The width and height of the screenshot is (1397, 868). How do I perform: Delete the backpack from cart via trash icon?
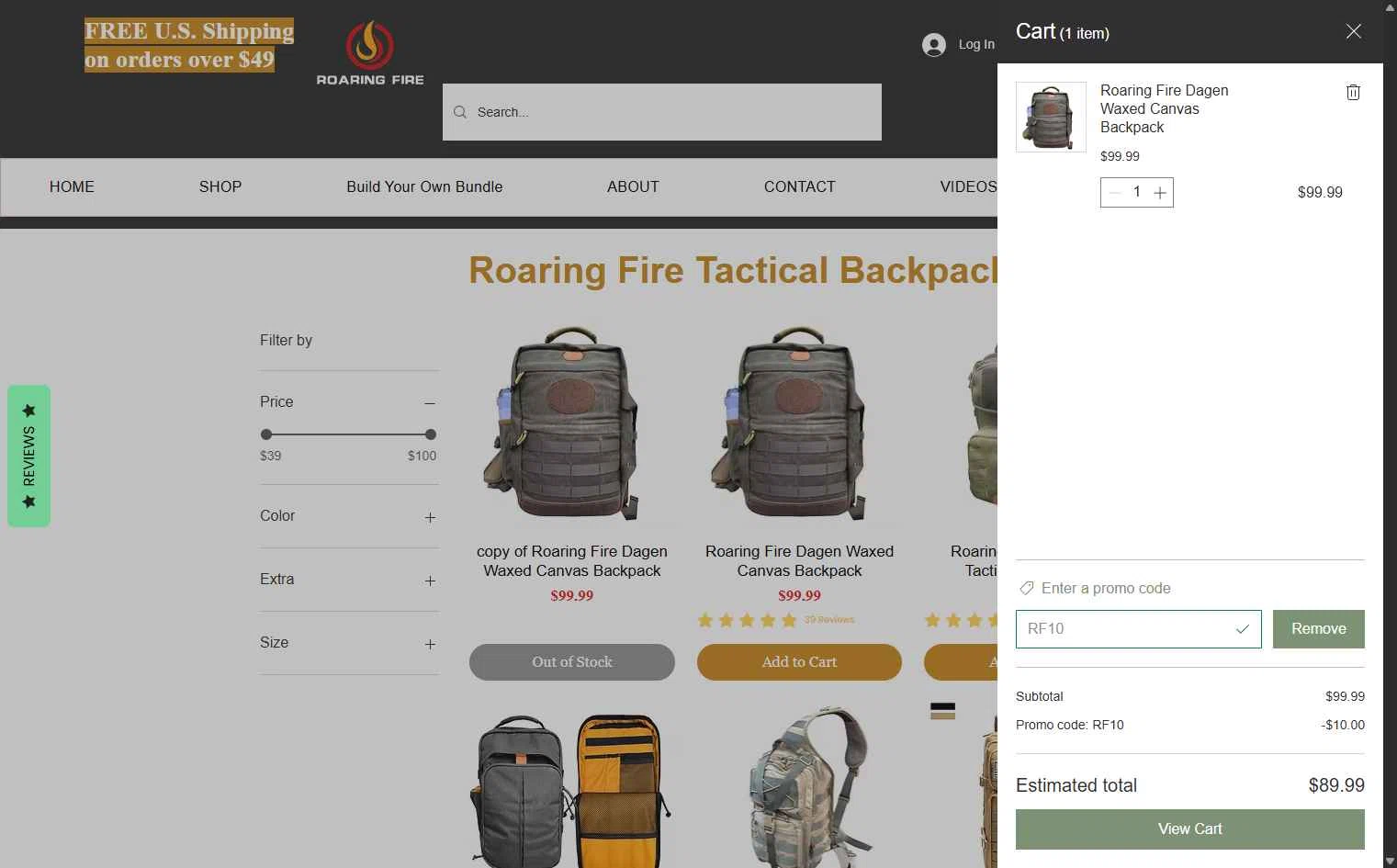pyautogui.click(x=1353, y=92)
